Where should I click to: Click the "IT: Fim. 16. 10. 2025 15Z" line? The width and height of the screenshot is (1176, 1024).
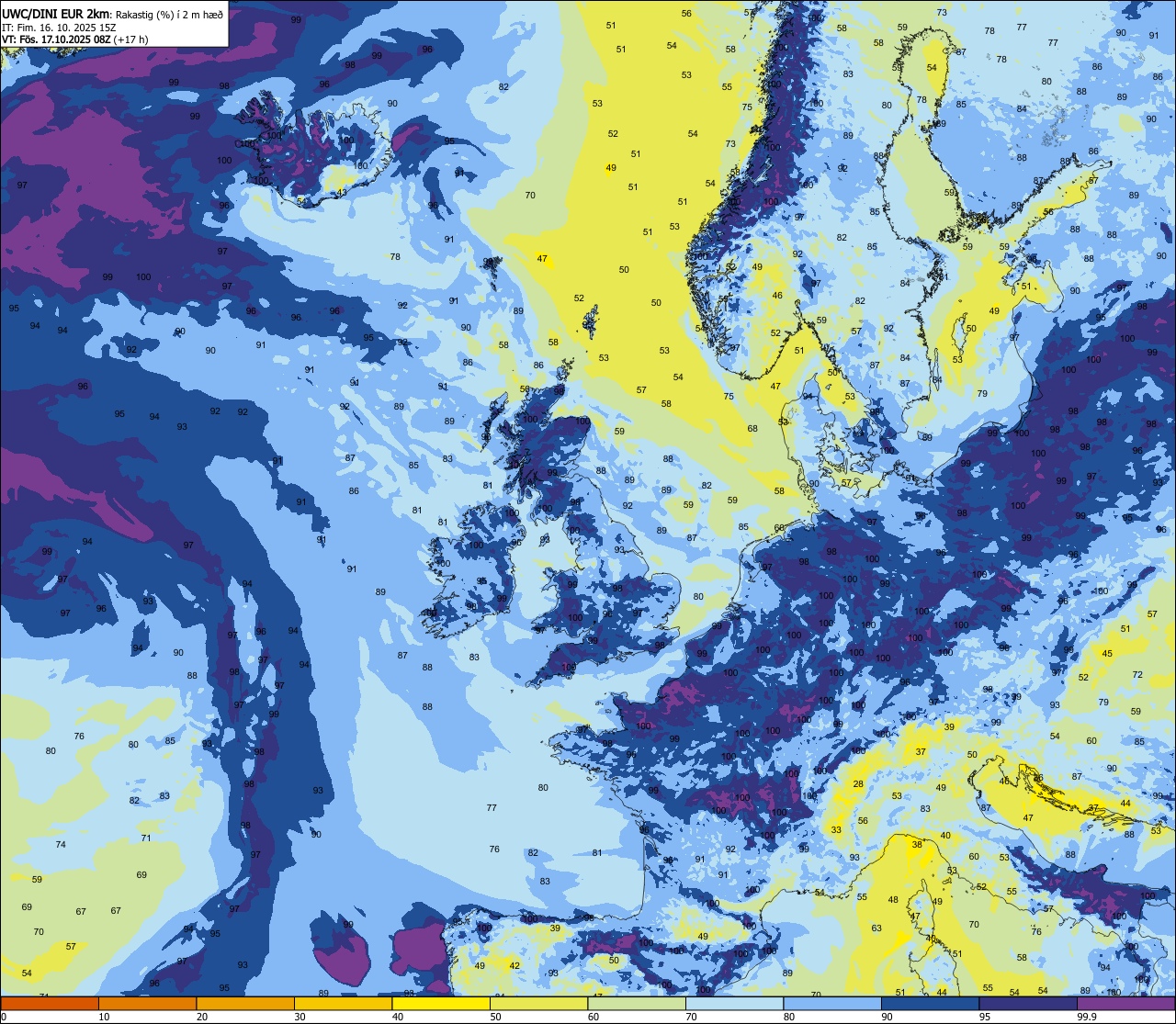[59, 27]
